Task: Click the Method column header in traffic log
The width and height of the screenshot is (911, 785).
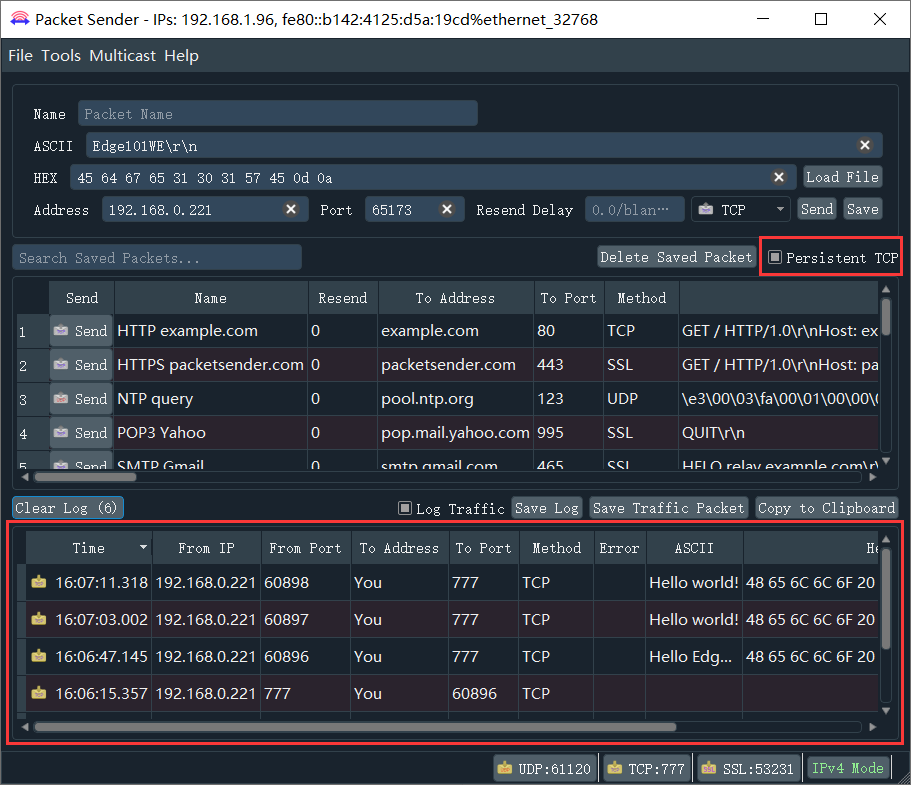Action: coord(556,548)
